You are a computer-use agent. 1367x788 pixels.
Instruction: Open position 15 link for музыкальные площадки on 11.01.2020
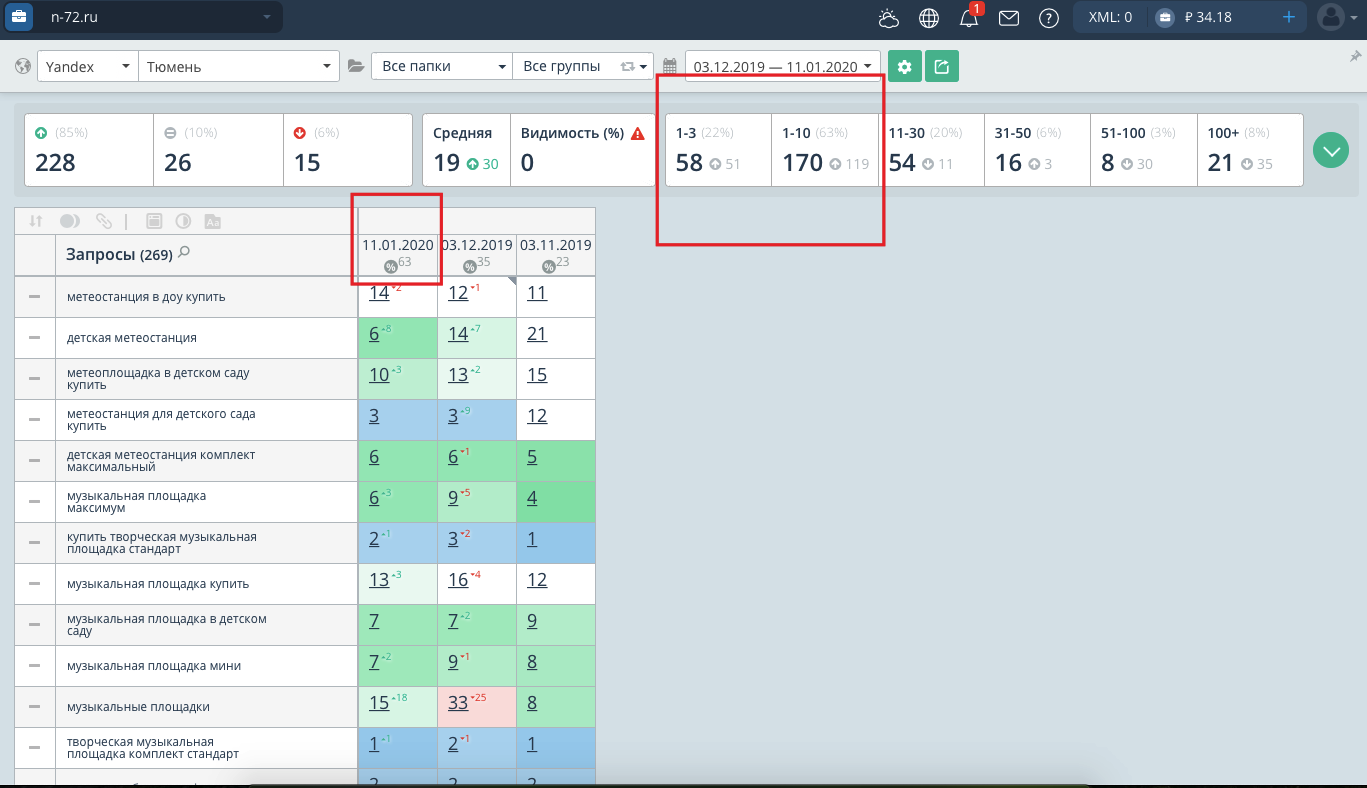click(379, 703)
